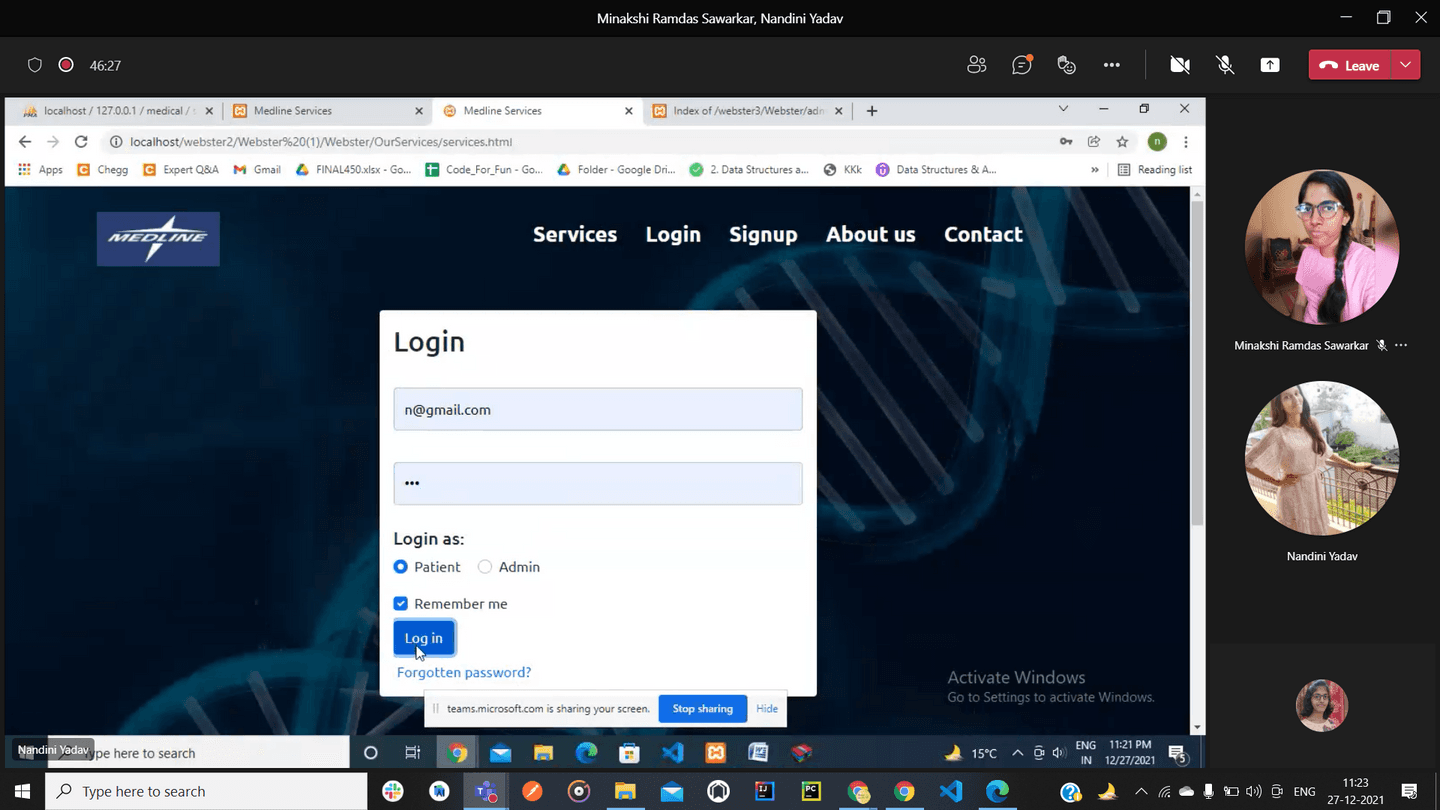This screenshot has width=1440, height=810.
Task: Open the Apps bookmark shortcut
Action: (x=40, y=170)
